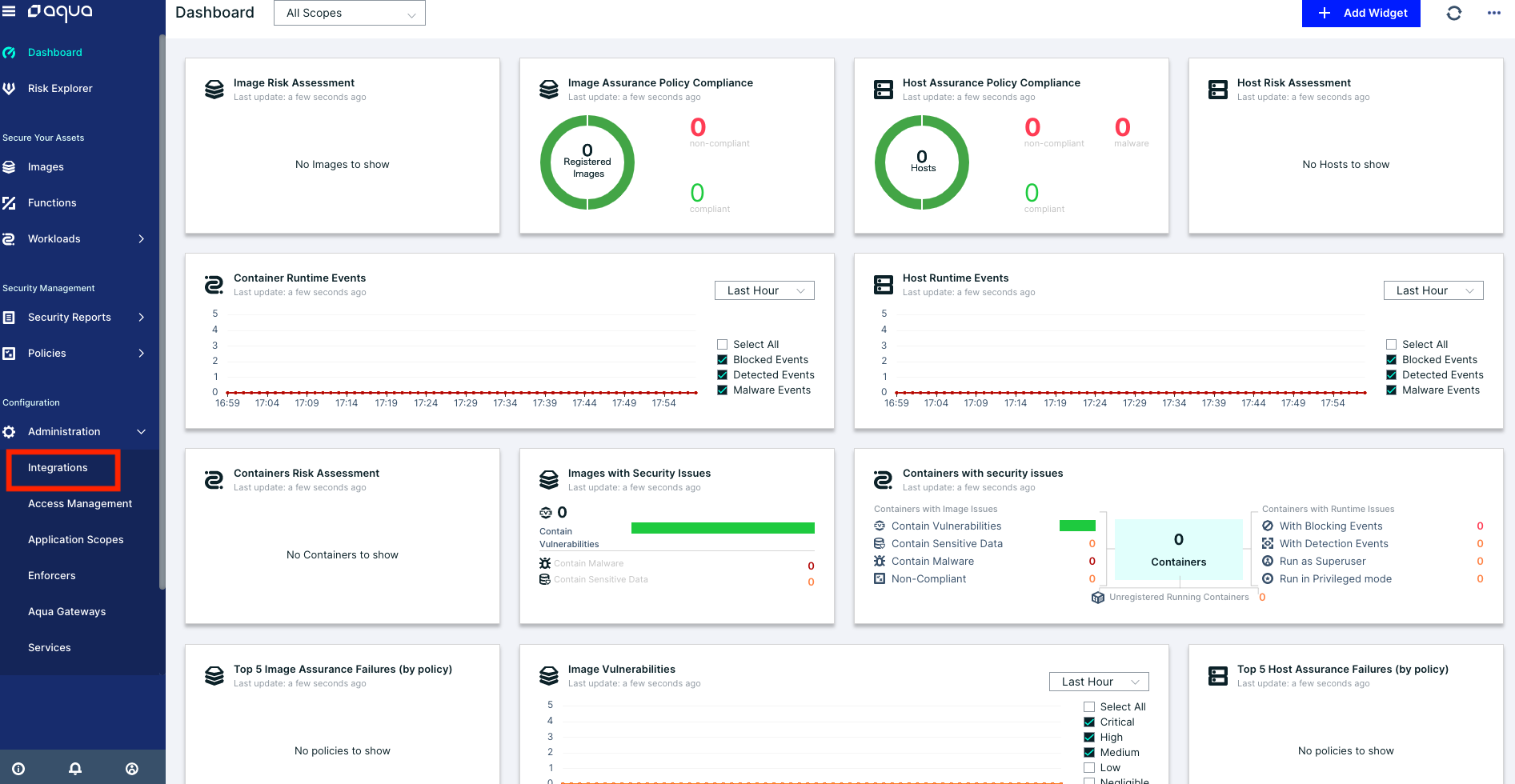Open the All Scopes dropdown

[x=349, y=13]
